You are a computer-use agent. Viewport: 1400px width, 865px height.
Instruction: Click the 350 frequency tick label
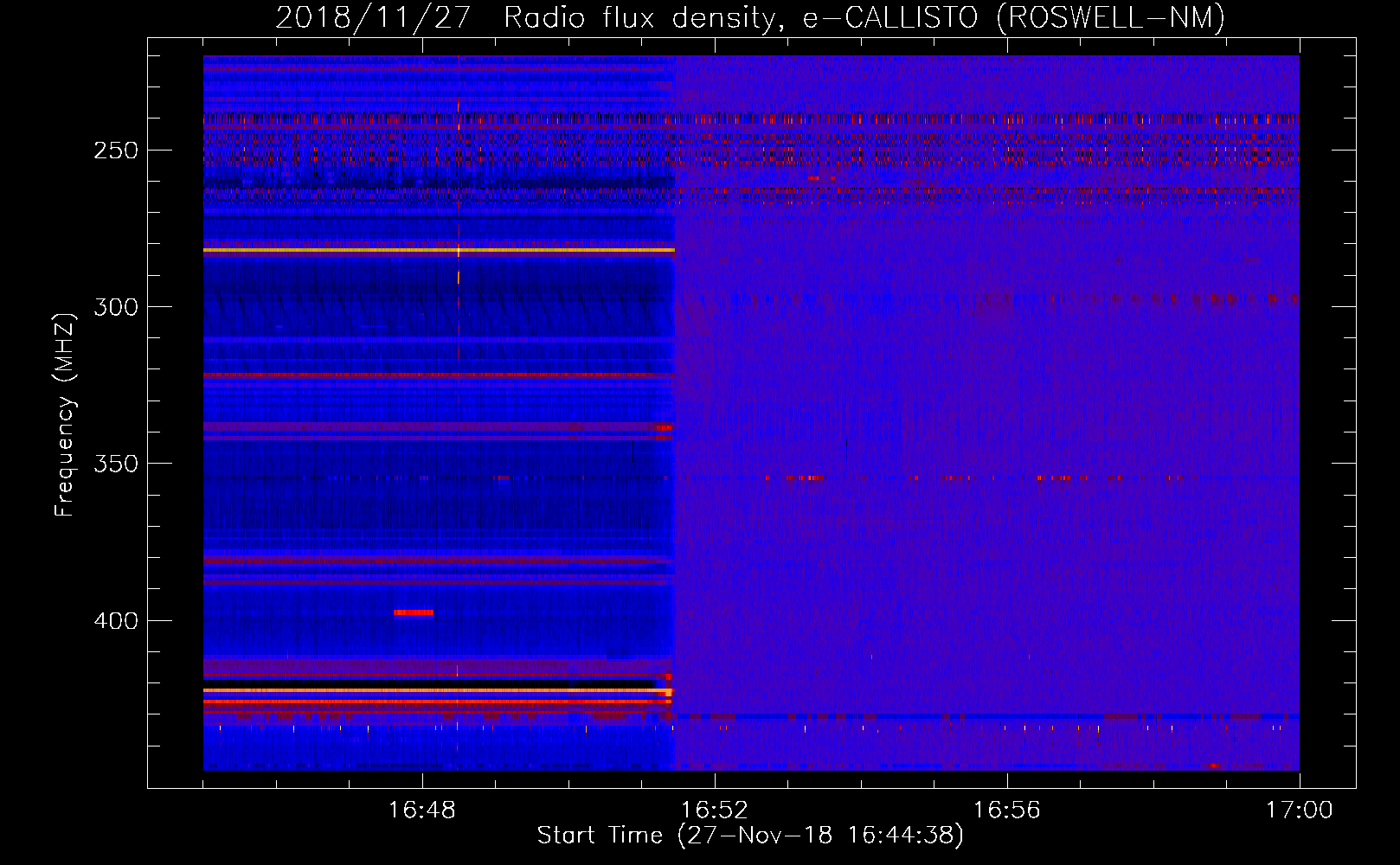point(116,464)
